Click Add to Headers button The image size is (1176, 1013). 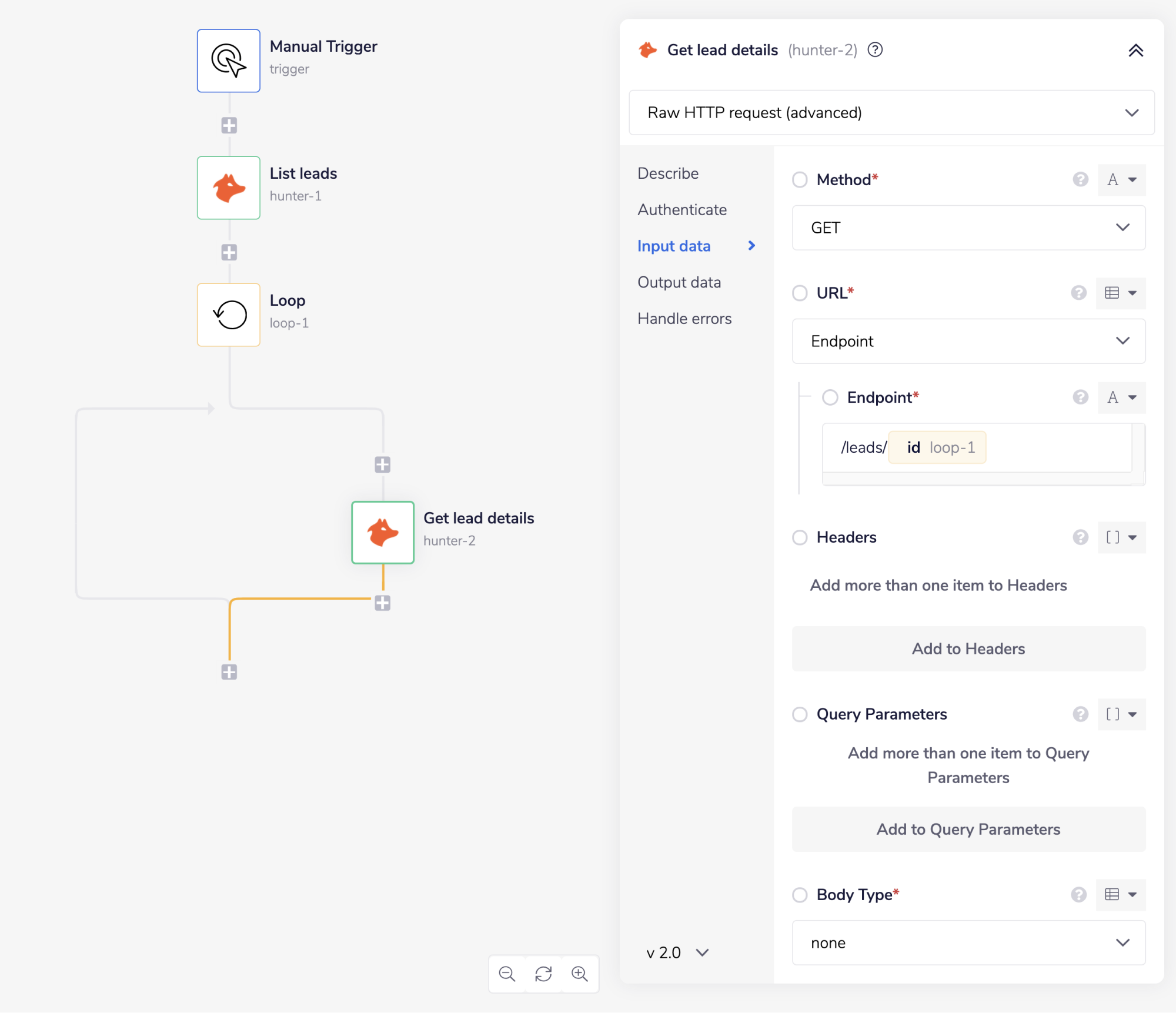click(968, 648)
